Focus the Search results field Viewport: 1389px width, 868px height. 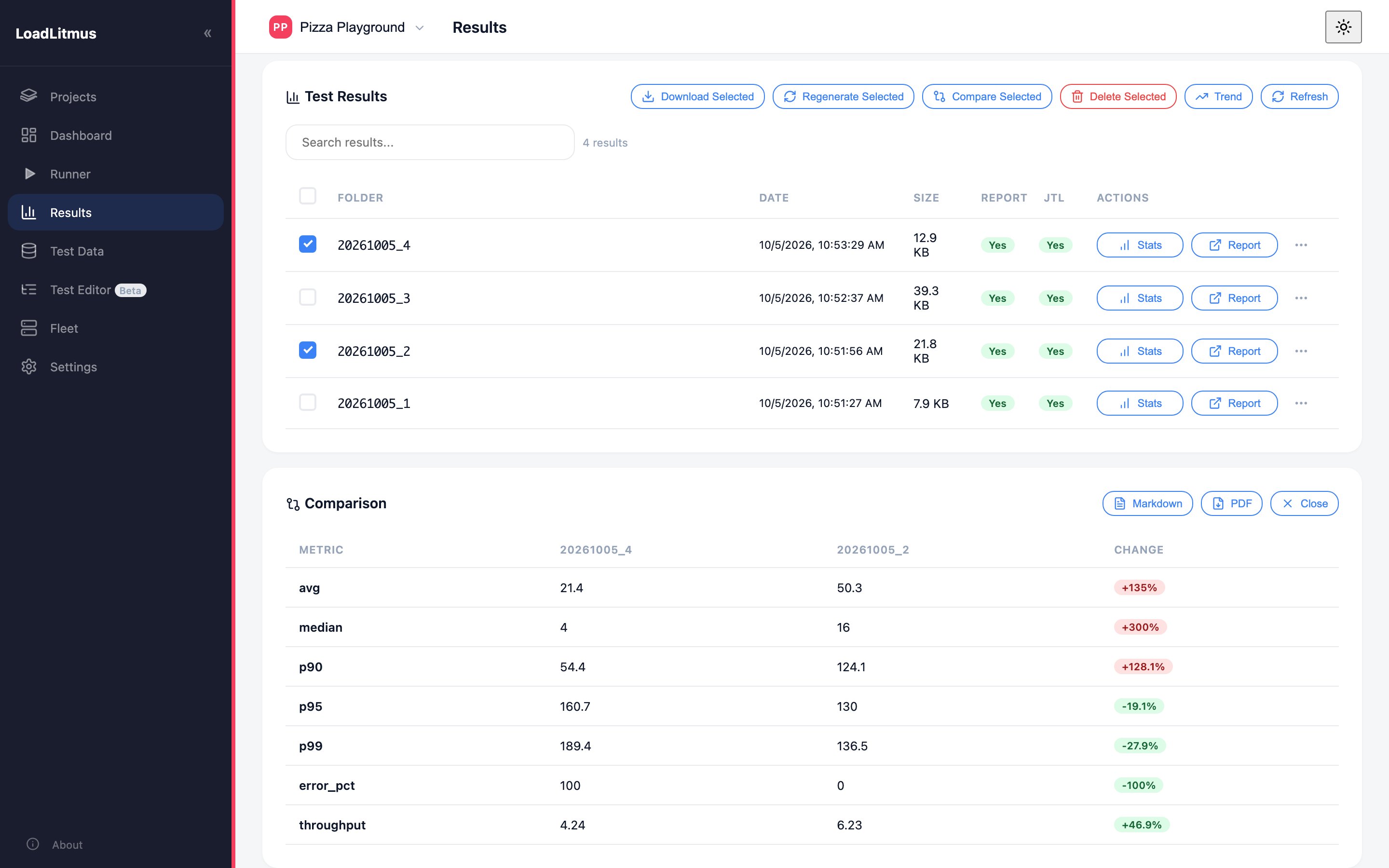430,142
